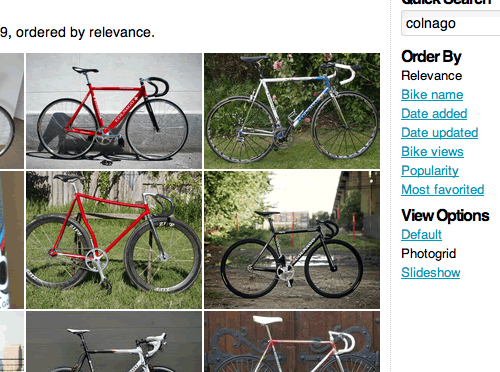Open the black and white road bike thumbnail
This screenshot has height=372, width=500.
coord(114,342)
